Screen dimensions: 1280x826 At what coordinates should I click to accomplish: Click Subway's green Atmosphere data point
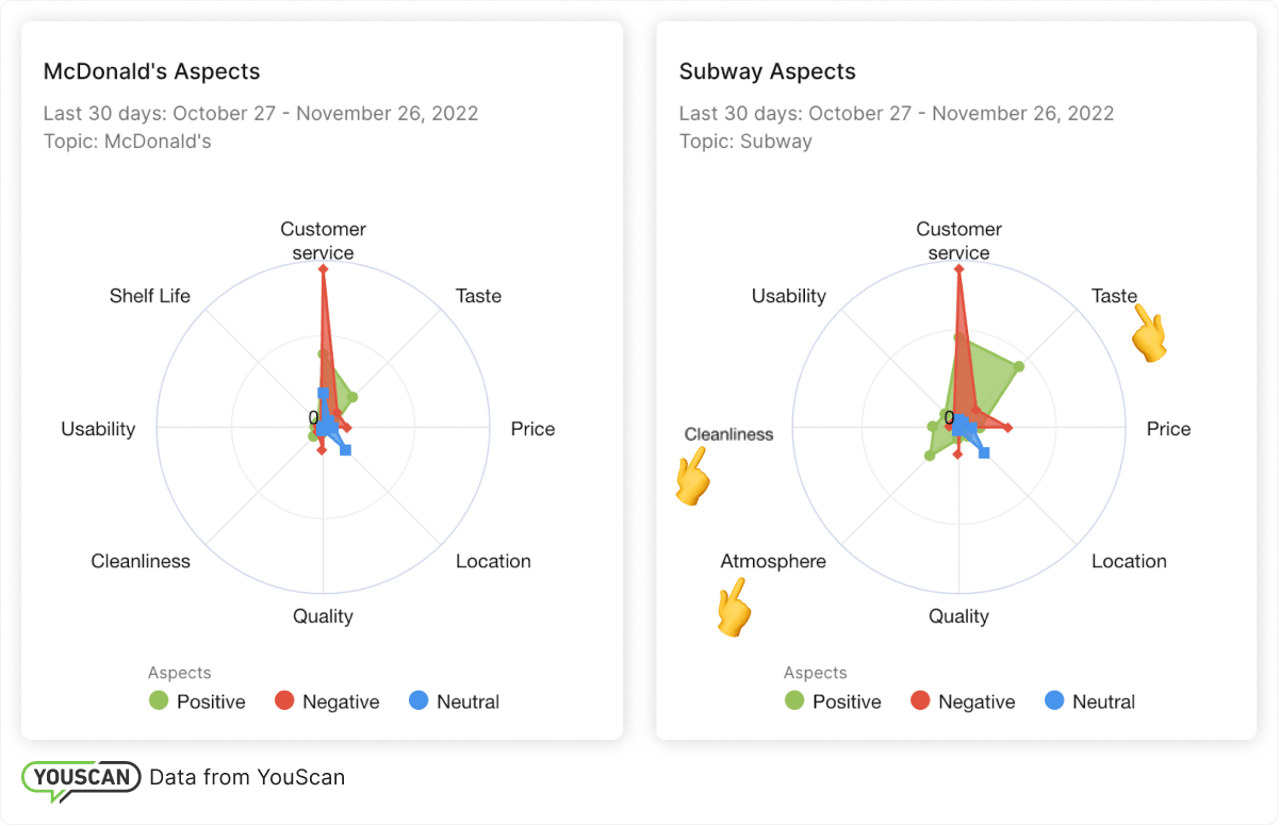pyautogui.click(x=930, y=456)
